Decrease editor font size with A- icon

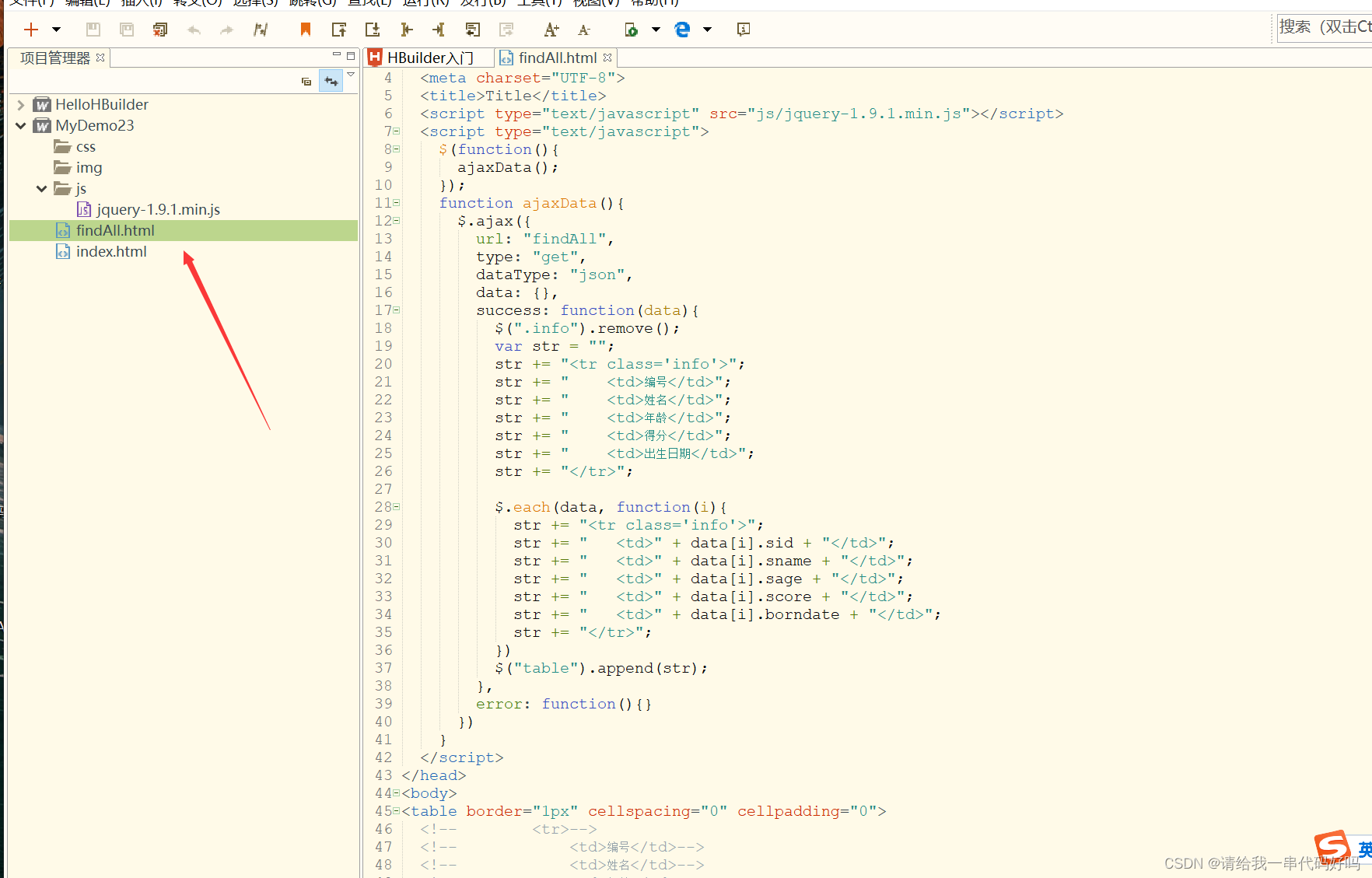(583, 30)
